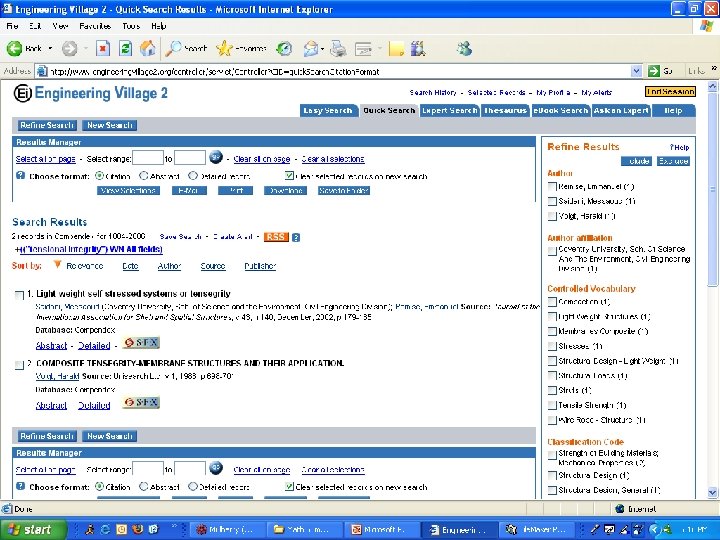Image resolution: width=720 pixels, height=540 pixels.
Task: Click the Print toolbar icon
Action: point(338,48)
